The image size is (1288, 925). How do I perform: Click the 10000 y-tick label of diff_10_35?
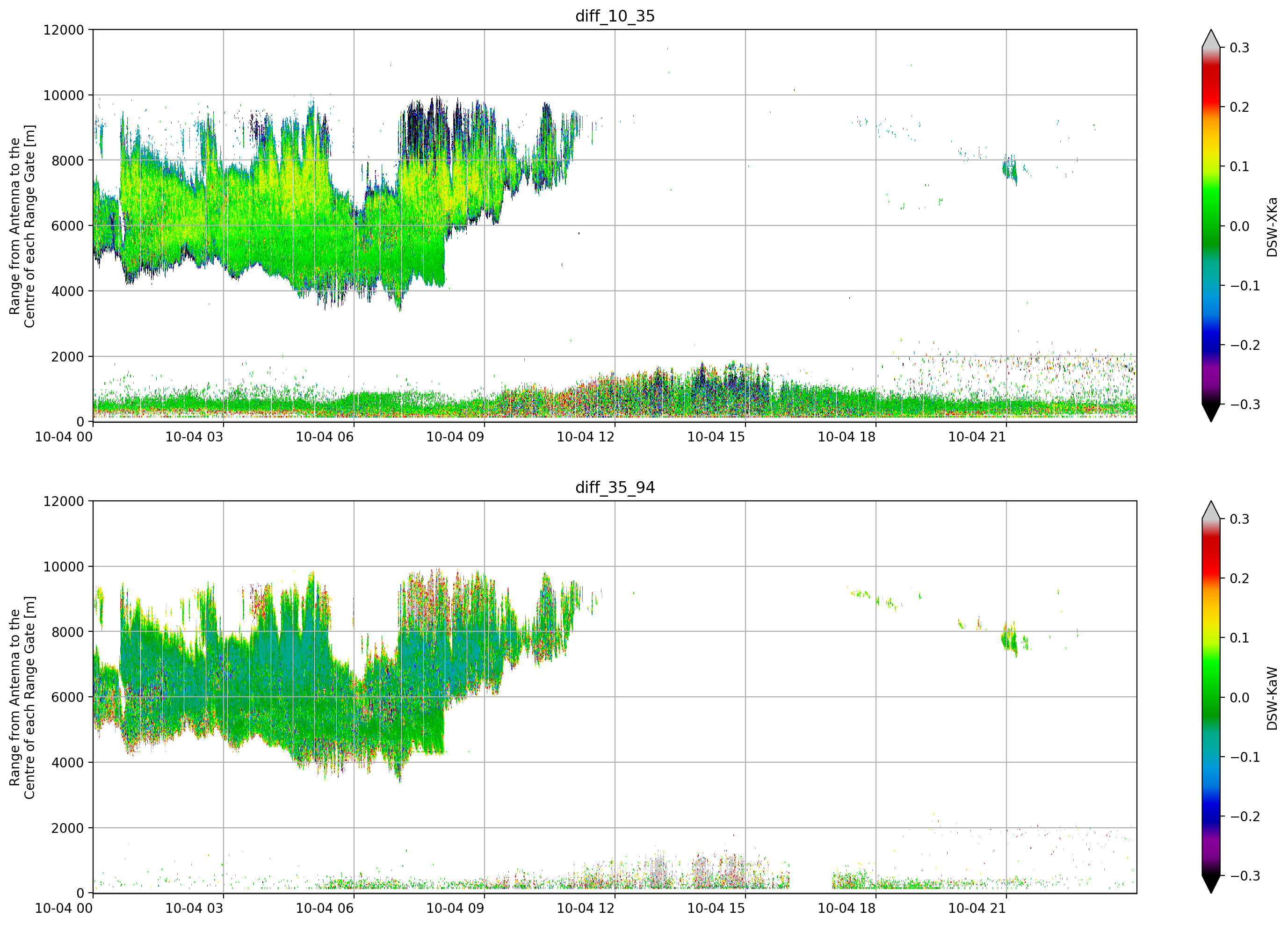(x=64, y=95)
